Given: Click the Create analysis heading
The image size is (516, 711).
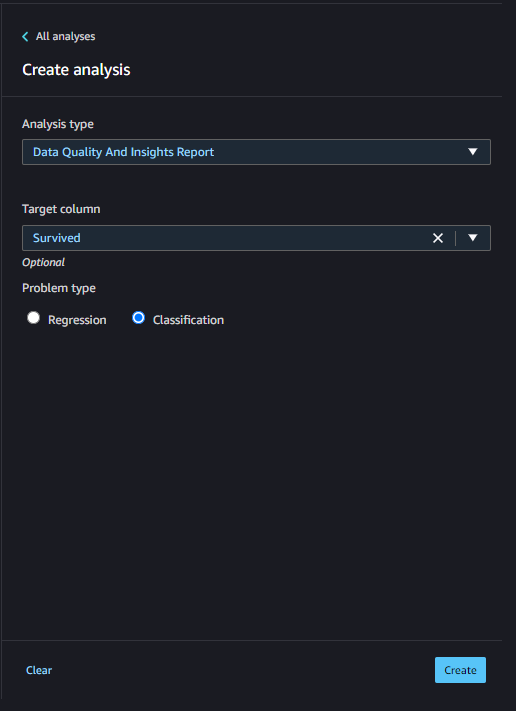Looking at the screenshot, I should (76, 70).
